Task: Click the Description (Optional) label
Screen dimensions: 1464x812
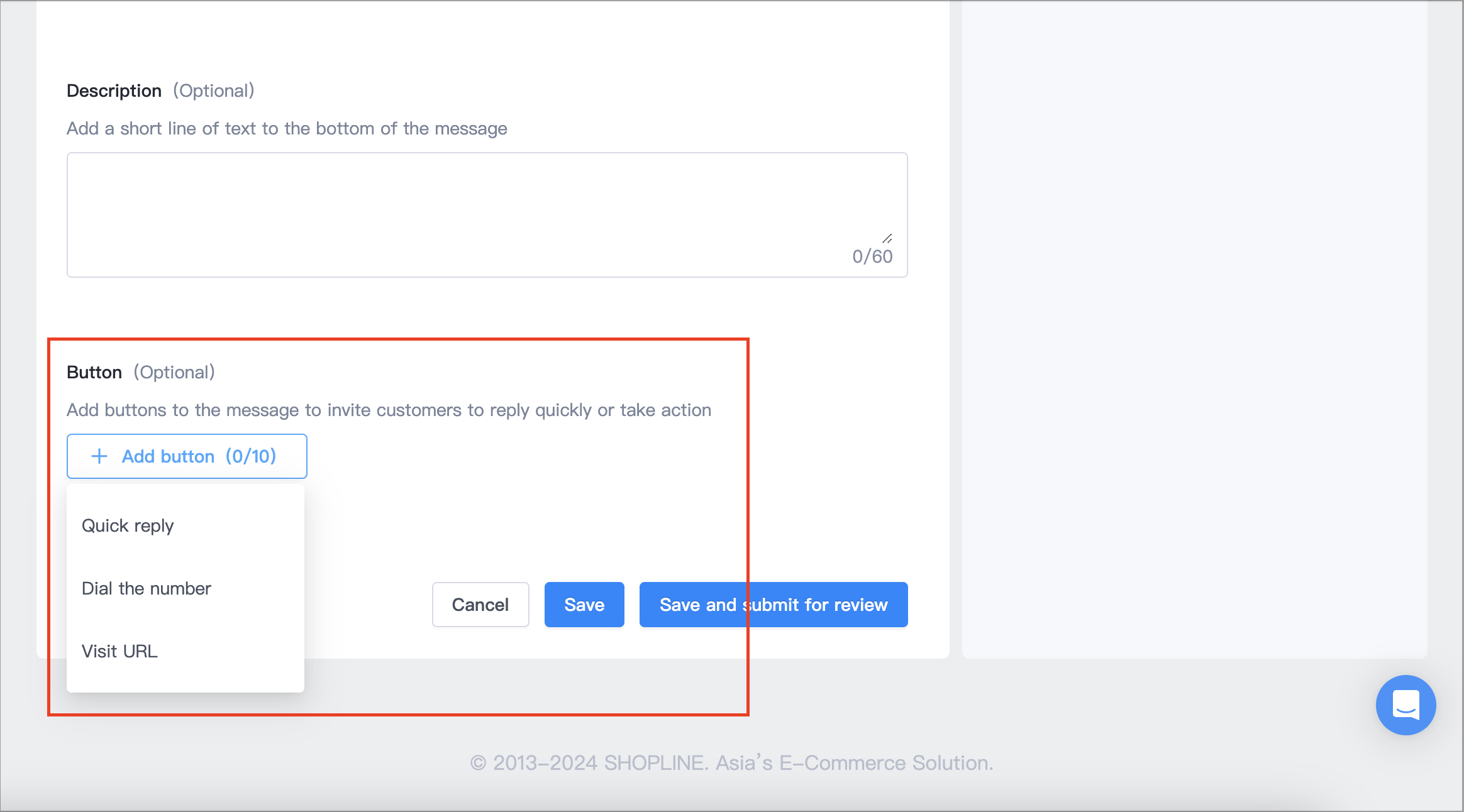Action: coord(160,91)
